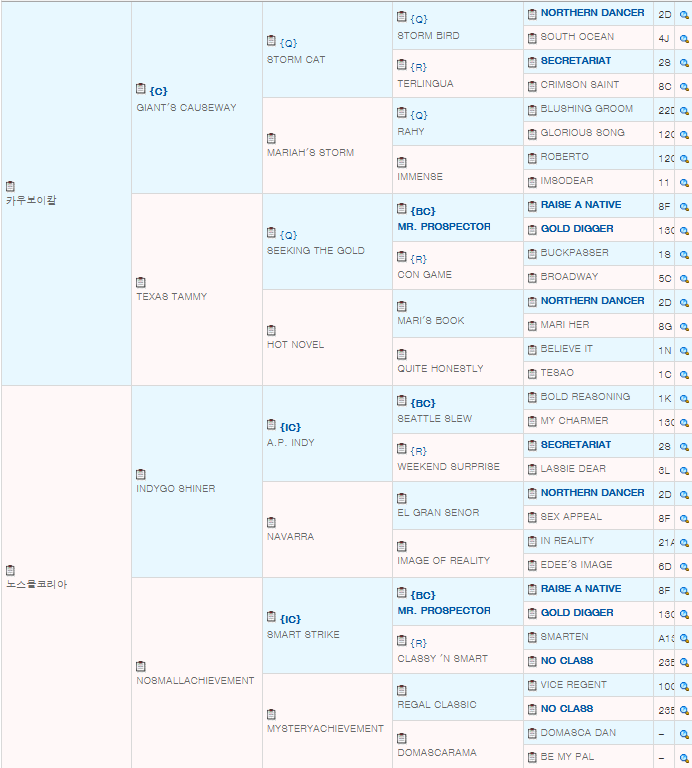Click the magnifier icon in TESAO row

pos(684,375)
